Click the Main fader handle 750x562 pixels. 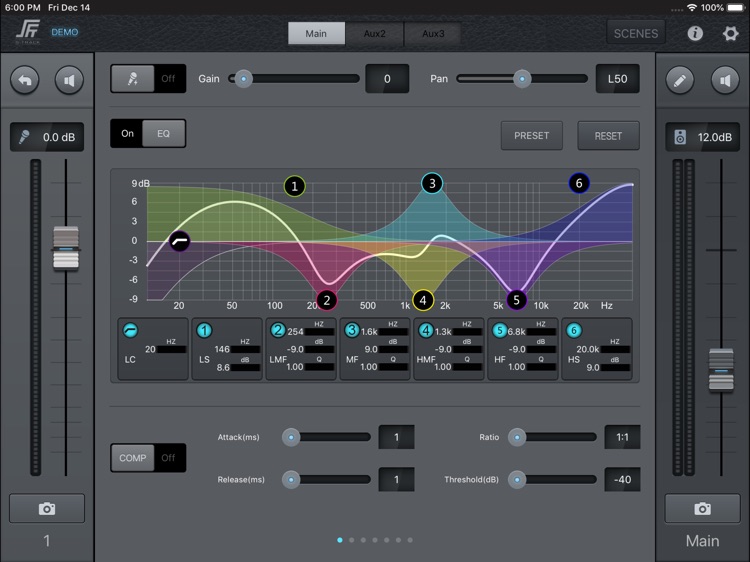[721, 370]
